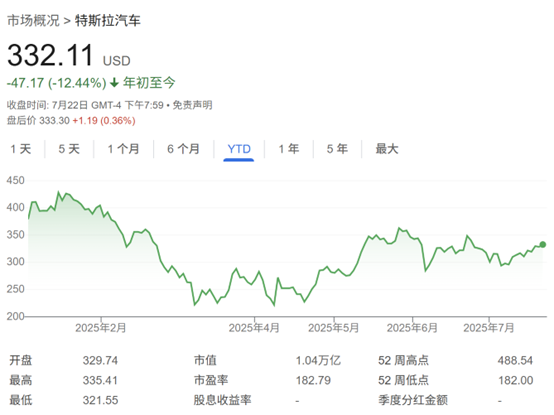
Task: Click the -47.17 (-12.44%) change value
Action: click(57, 83)
